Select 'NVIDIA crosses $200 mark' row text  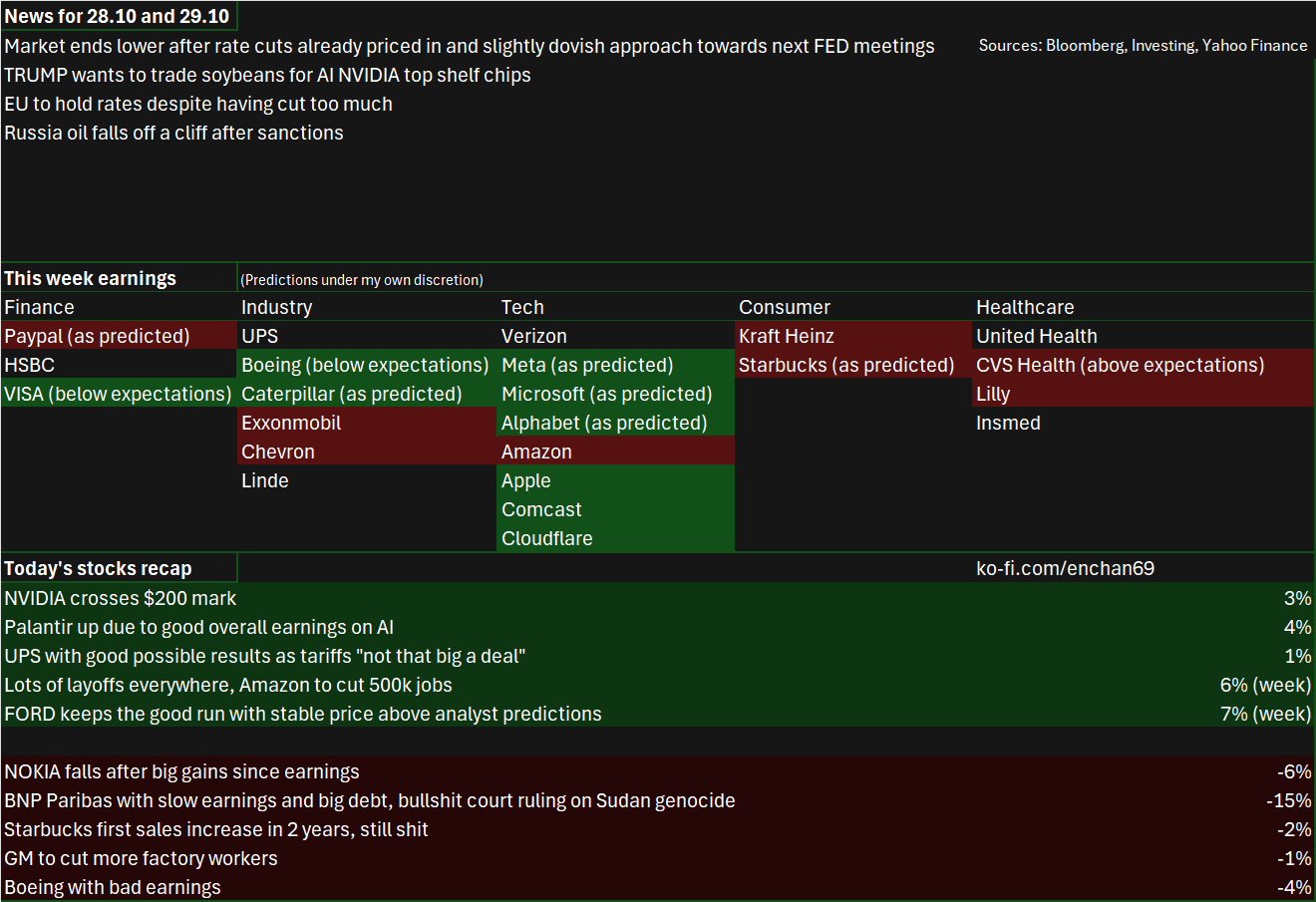coord(121,598)
